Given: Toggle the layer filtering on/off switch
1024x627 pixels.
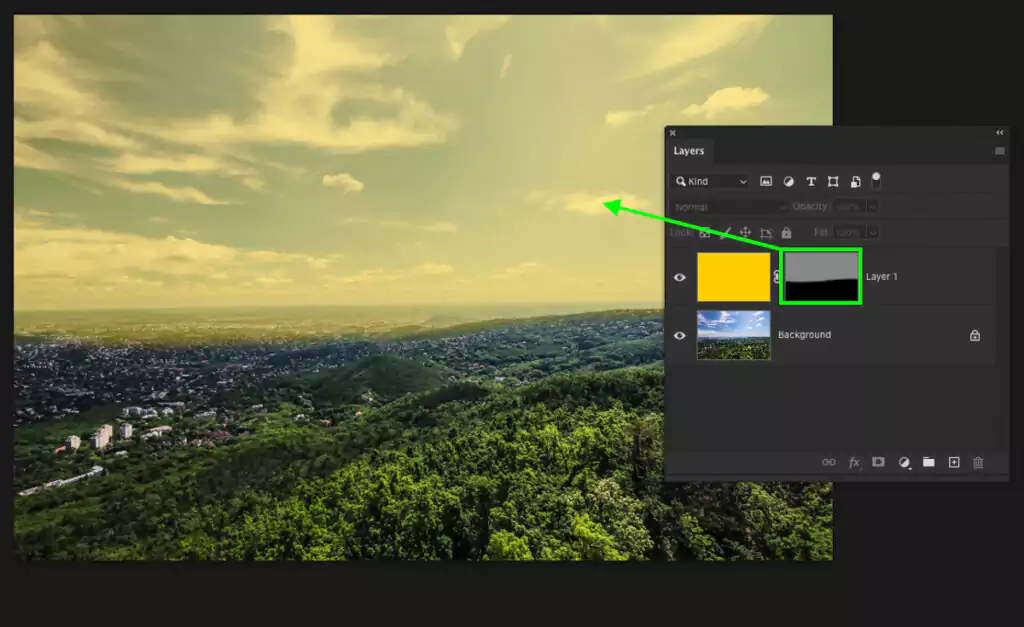Looking at the screenshot, I should pyautogui.click(x=876, y=180).
